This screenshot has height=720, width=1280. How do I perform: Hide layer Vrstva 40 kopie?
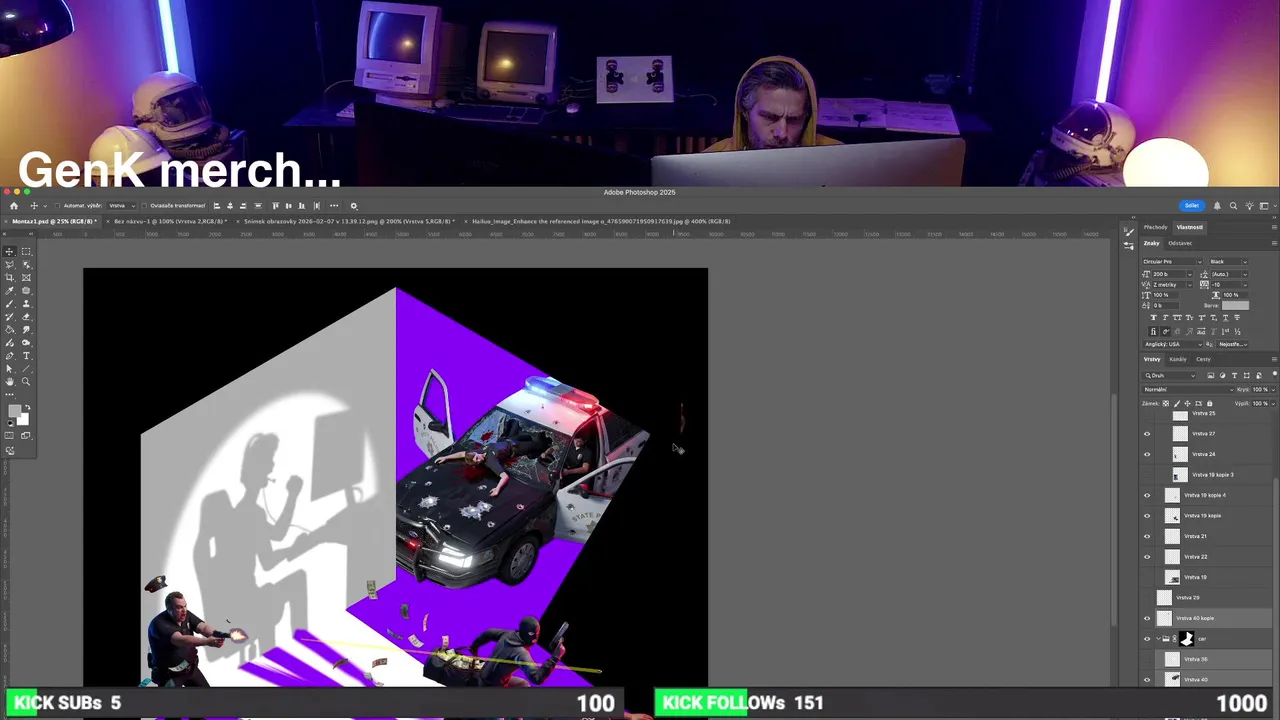pyautogui.click(x=1147, y=618)
